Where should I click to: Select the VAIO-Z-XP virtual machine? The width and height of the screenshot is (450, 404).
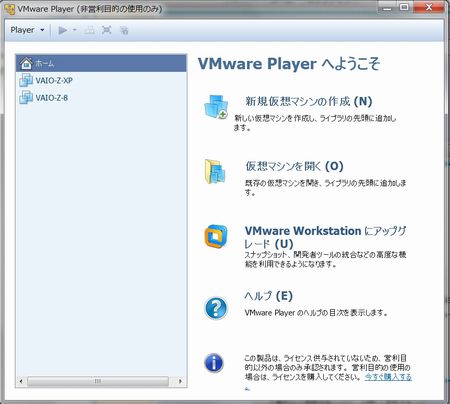click(101, 80)
